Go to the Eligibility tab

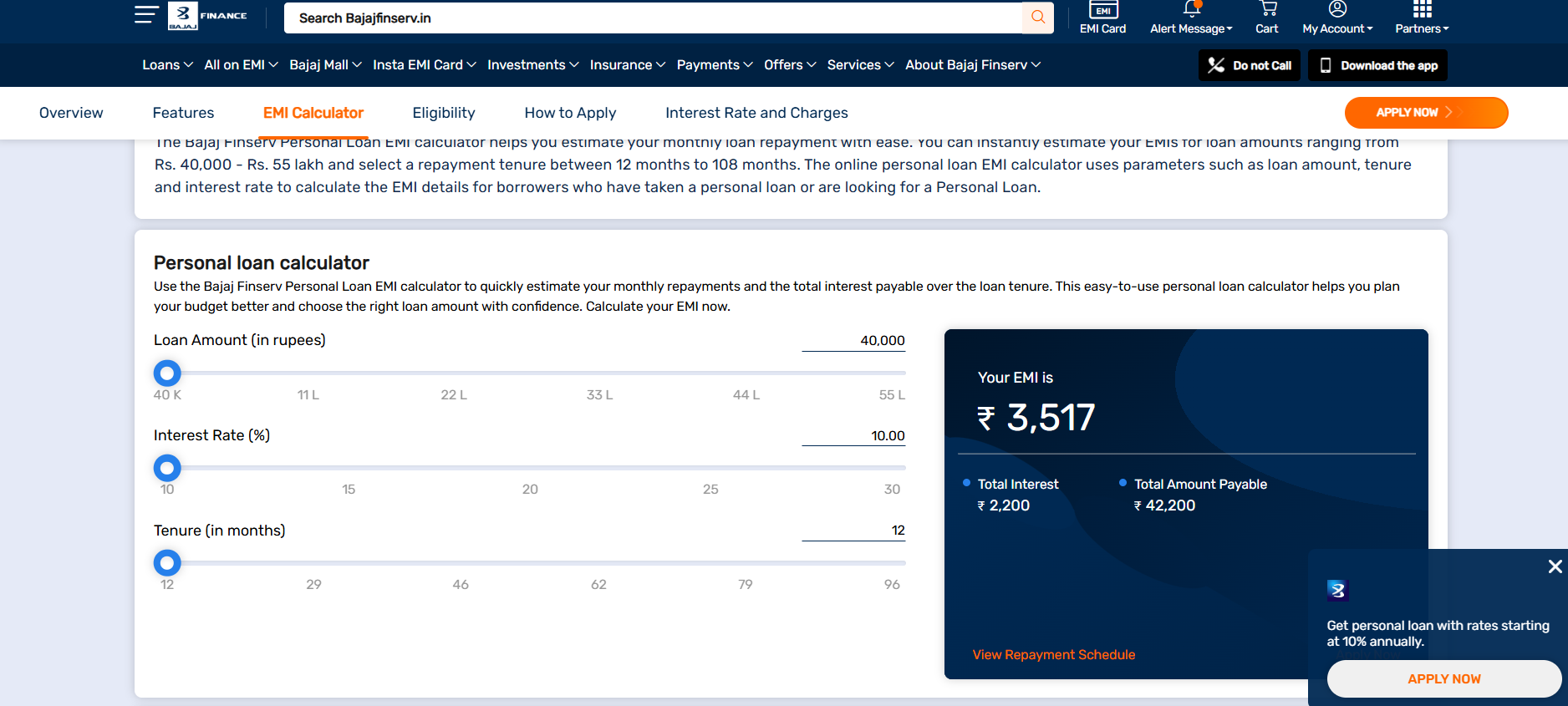444,113
